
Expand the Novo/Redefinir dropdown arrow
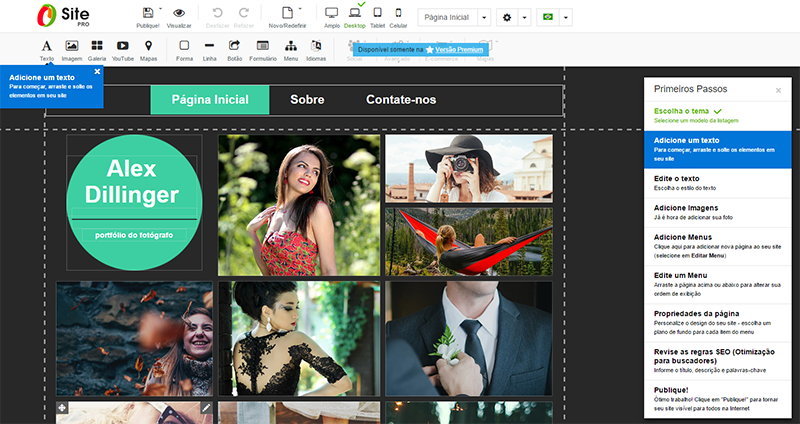[300, 9]
